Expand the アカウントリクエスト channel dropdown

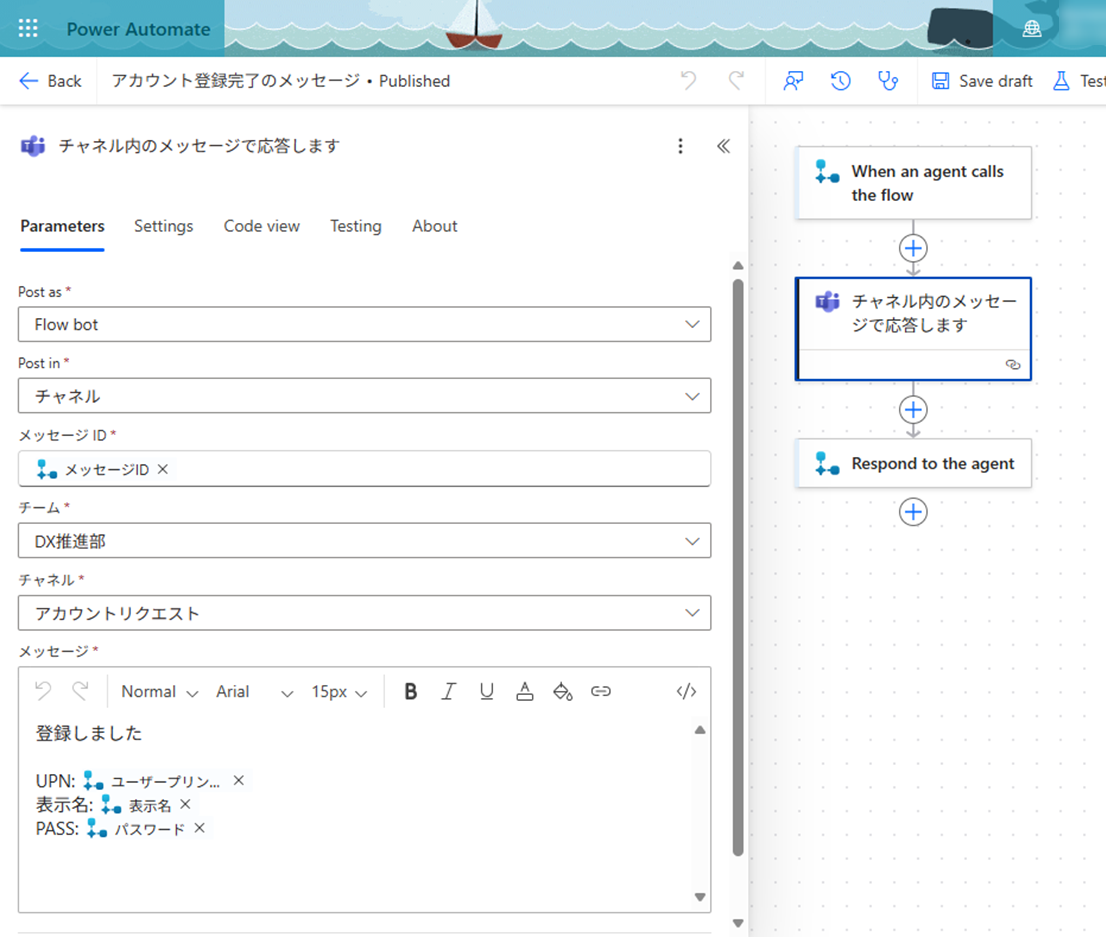click(364, 613)
